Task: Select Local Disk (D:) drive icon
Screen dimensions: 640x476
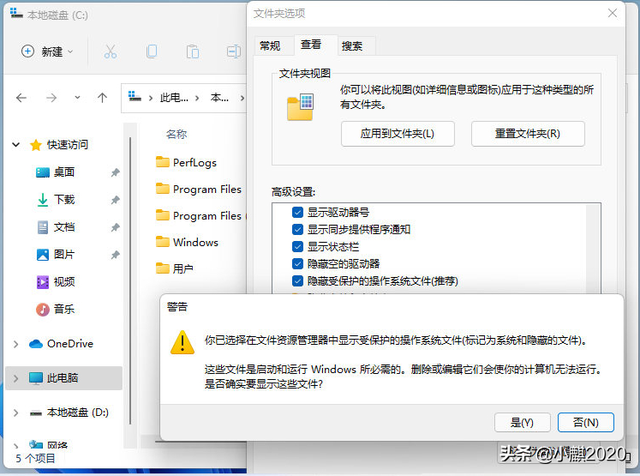Action: click(36, 413)
